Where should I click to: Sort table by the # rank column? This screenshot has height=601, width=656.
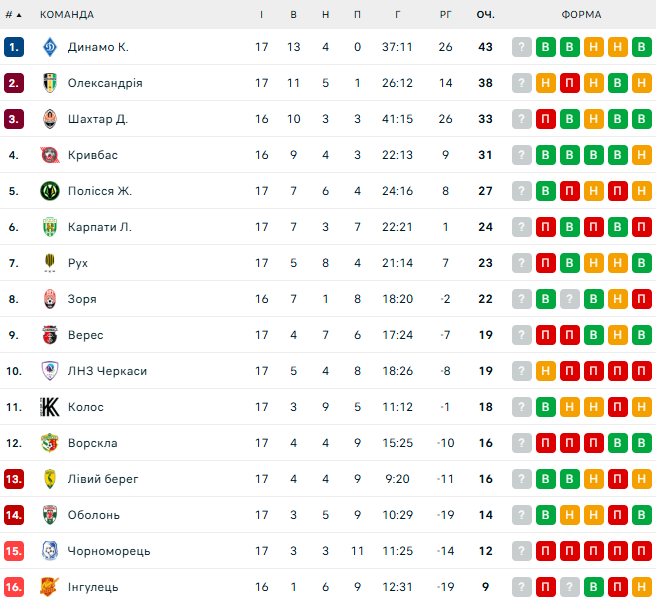(13, 15)
